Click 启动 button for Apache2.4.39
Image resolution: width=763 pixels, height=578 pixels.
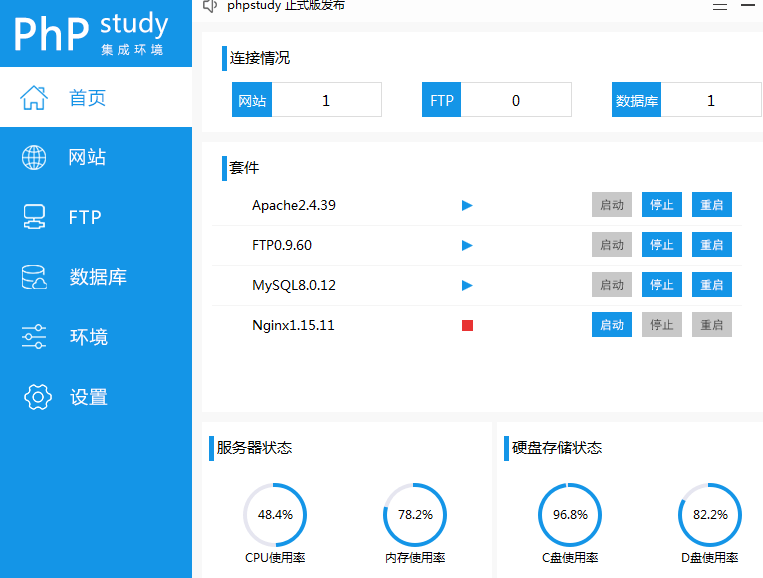[x=612, y=205]
